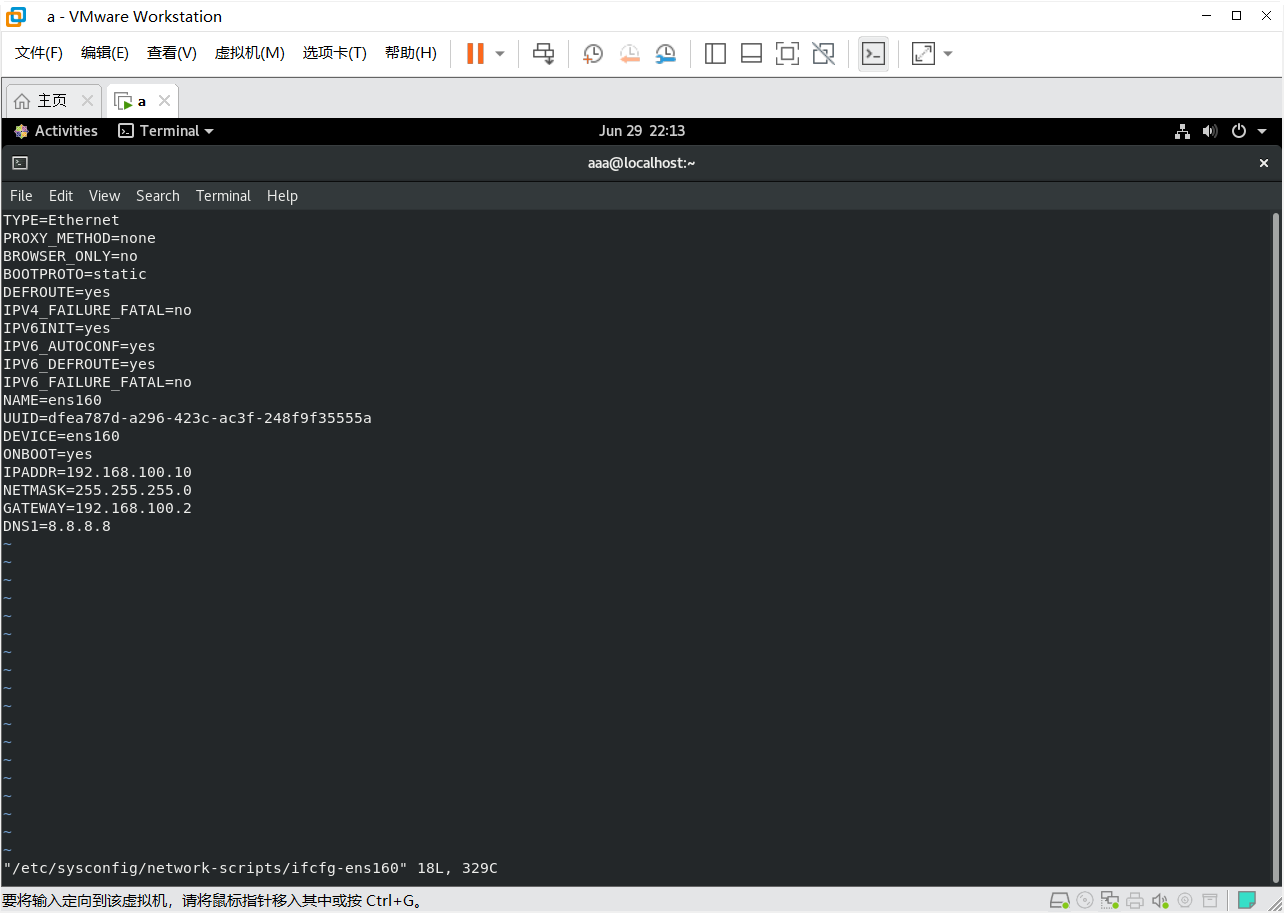The image size is (1284, 913).
Task: Click the TYPE=Ethernet line
Action: click(61, 220)
